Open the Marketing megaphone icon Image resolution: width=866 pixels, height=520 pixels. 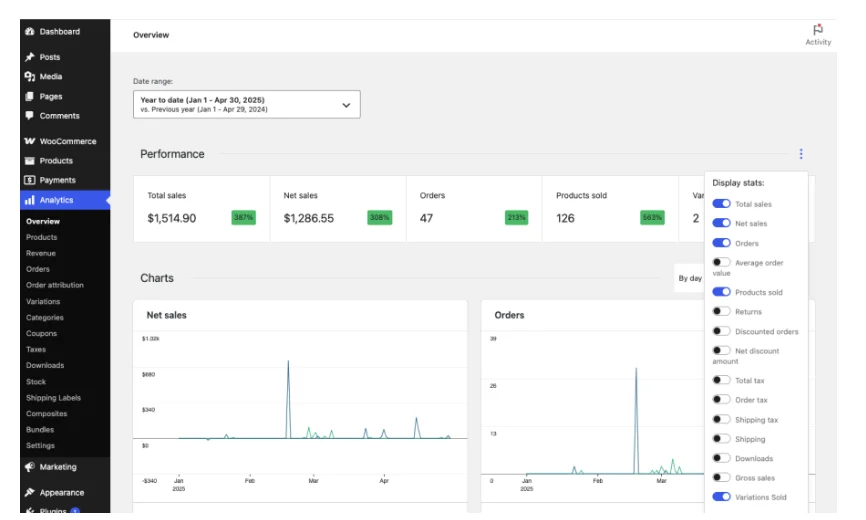[x=29, y=467]
